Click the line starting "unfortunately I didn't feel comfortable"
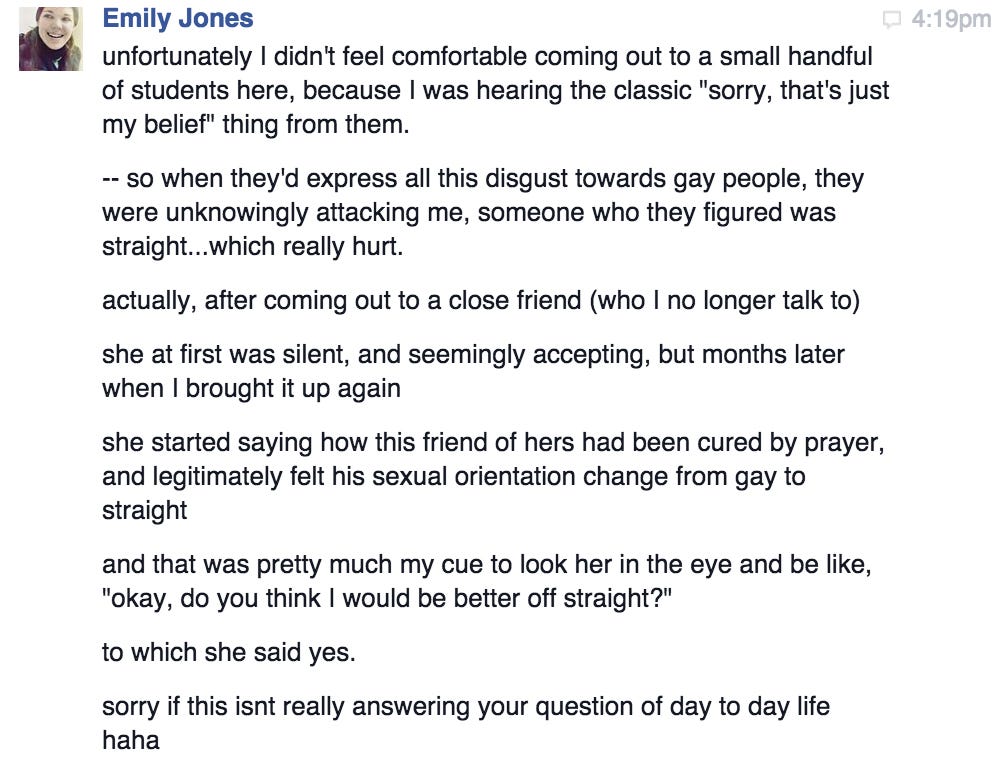Image resolution: width=995 pixels, height=768 pixels. pos(487,56)
